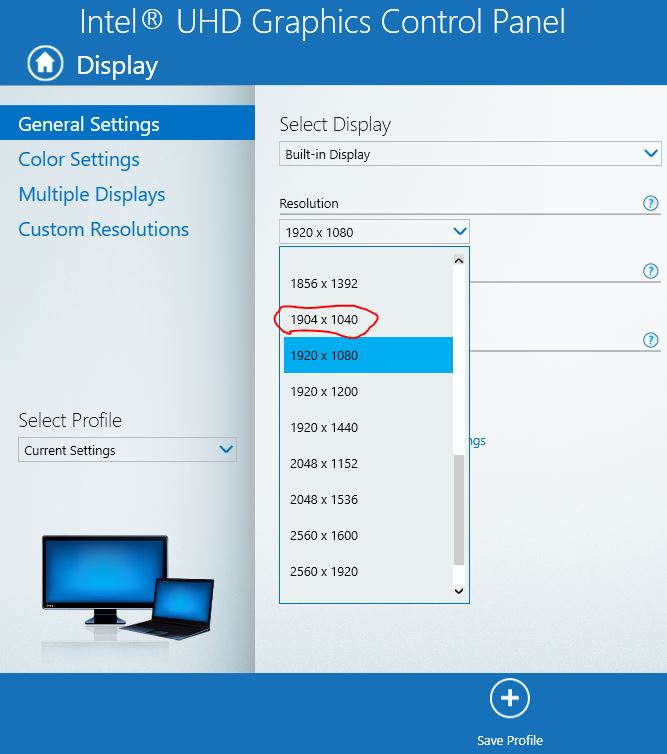Image resolution: width=667 pixels, height=754 pixels.
Task: Expand the Select Display dropdown
Action: coord(470,154)
